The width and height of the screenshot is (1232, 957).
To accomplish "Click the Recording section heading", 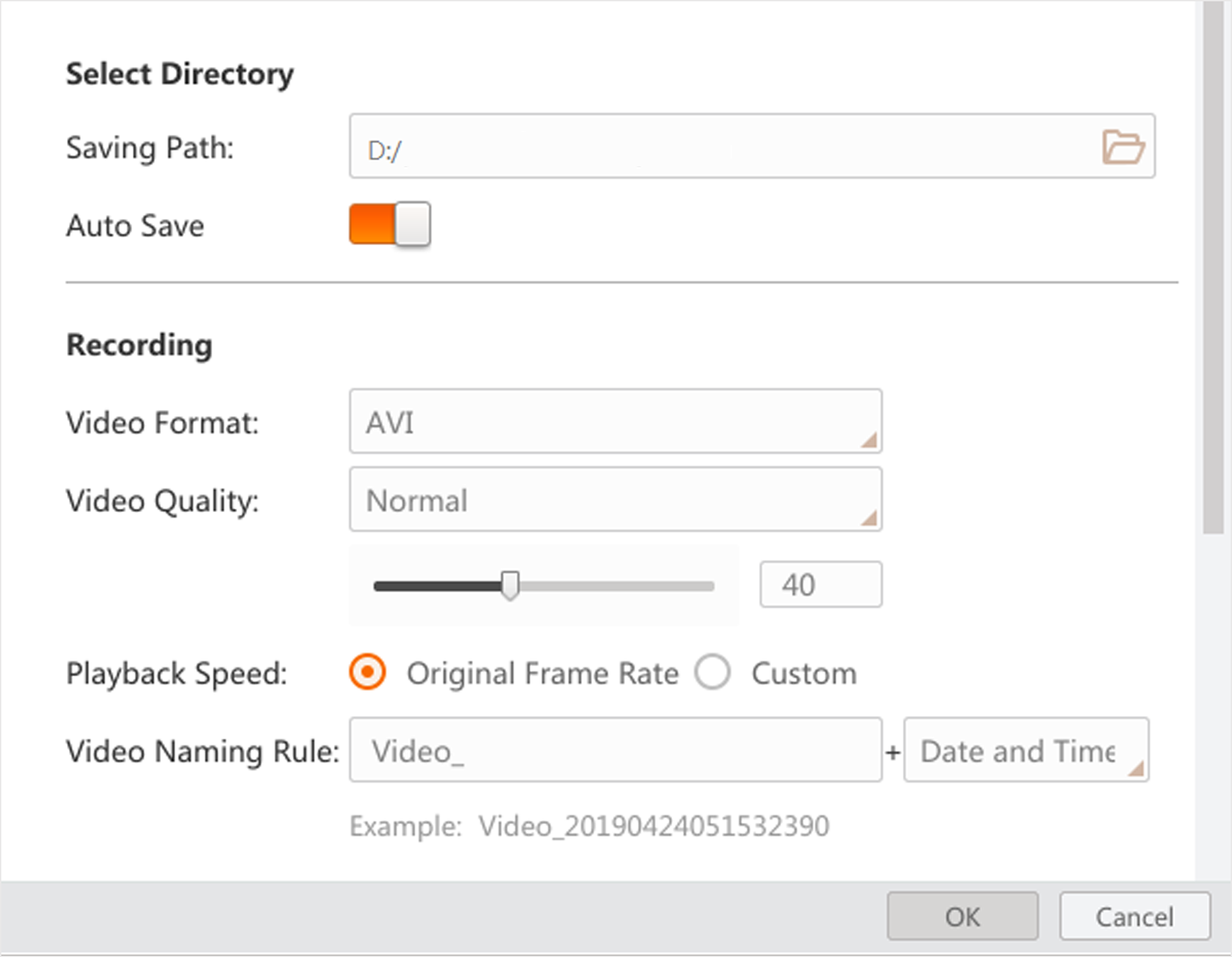I will coord(139,345).
